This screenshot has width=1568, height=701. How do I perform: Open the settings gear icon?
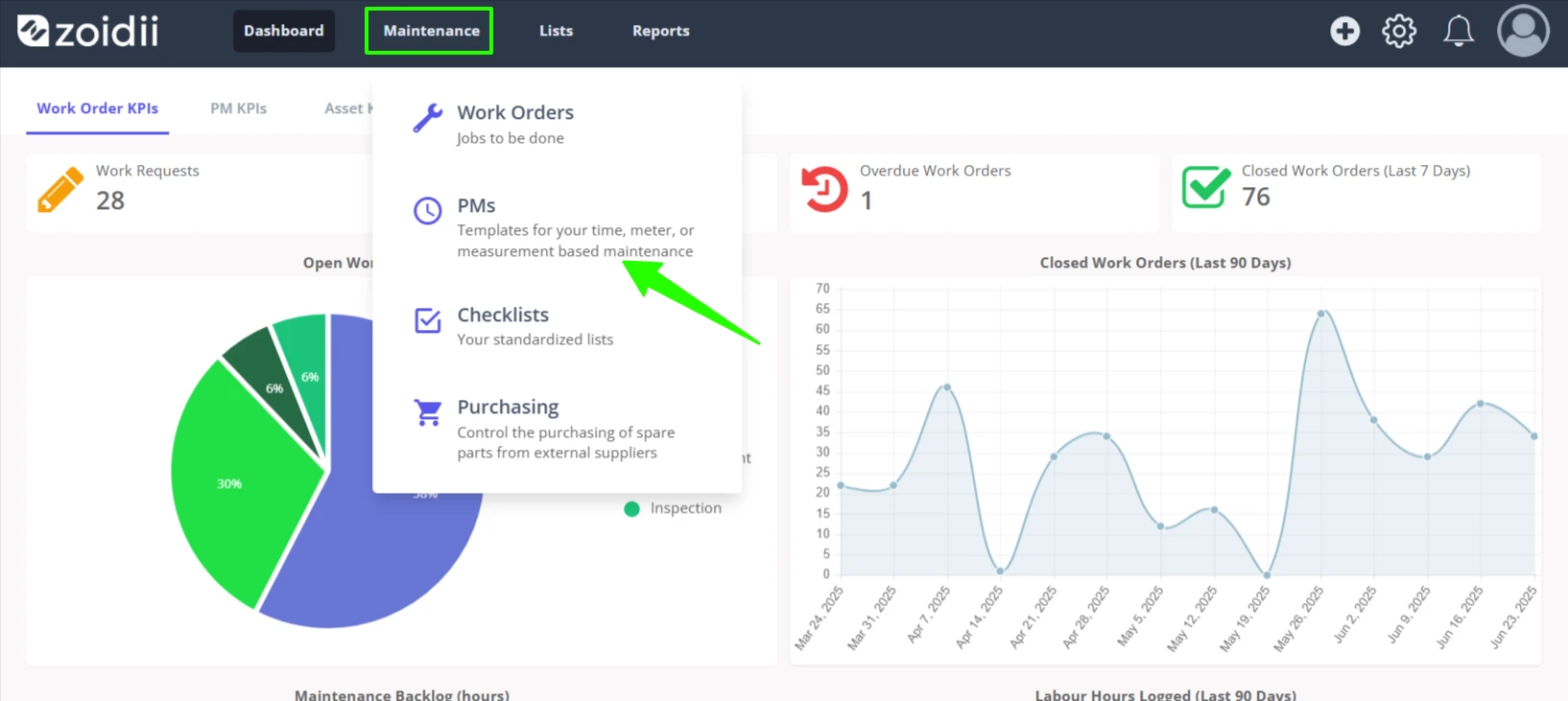point(1399,31)
